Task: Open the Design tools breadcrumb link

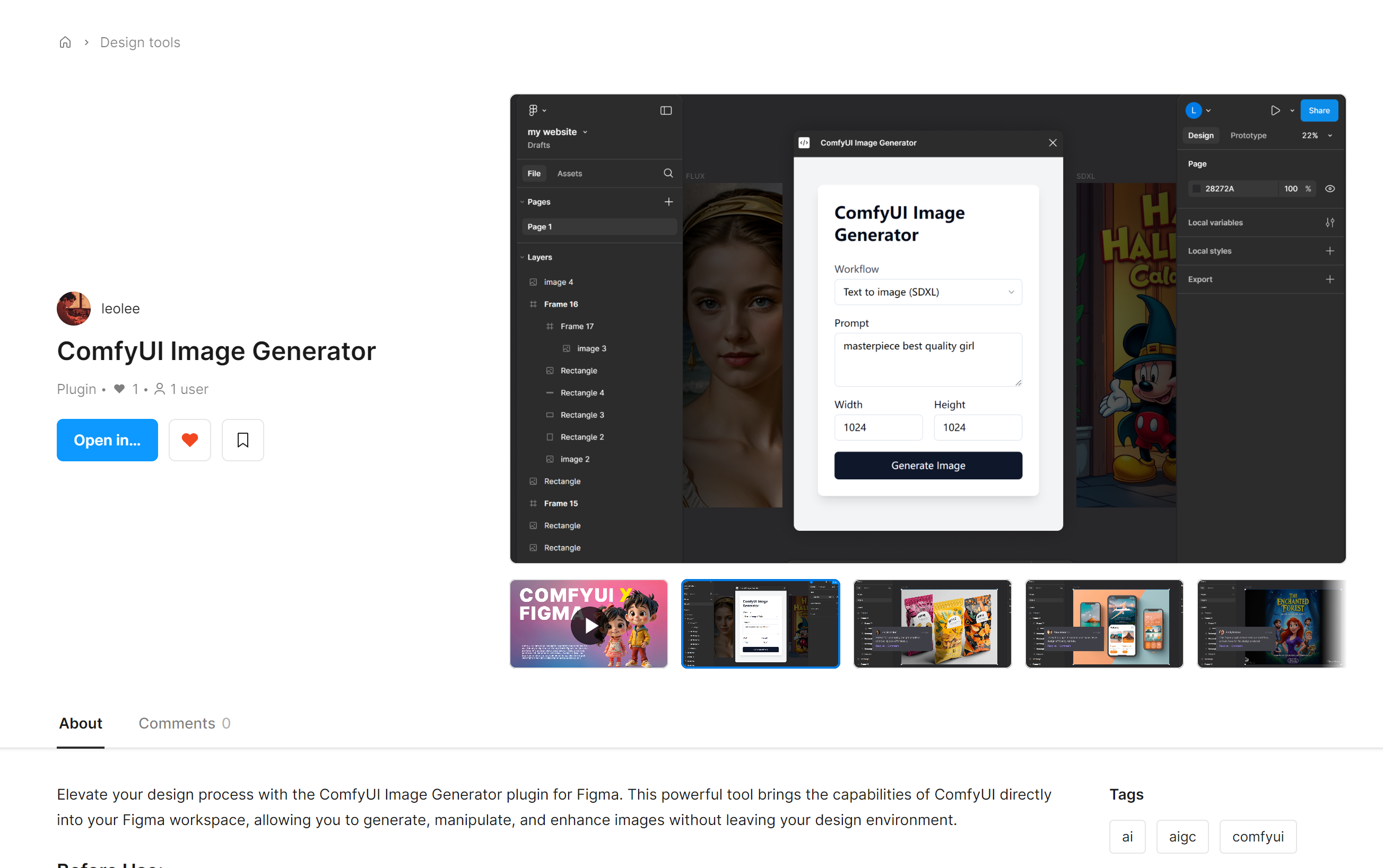Action: [x=140, y=42]
